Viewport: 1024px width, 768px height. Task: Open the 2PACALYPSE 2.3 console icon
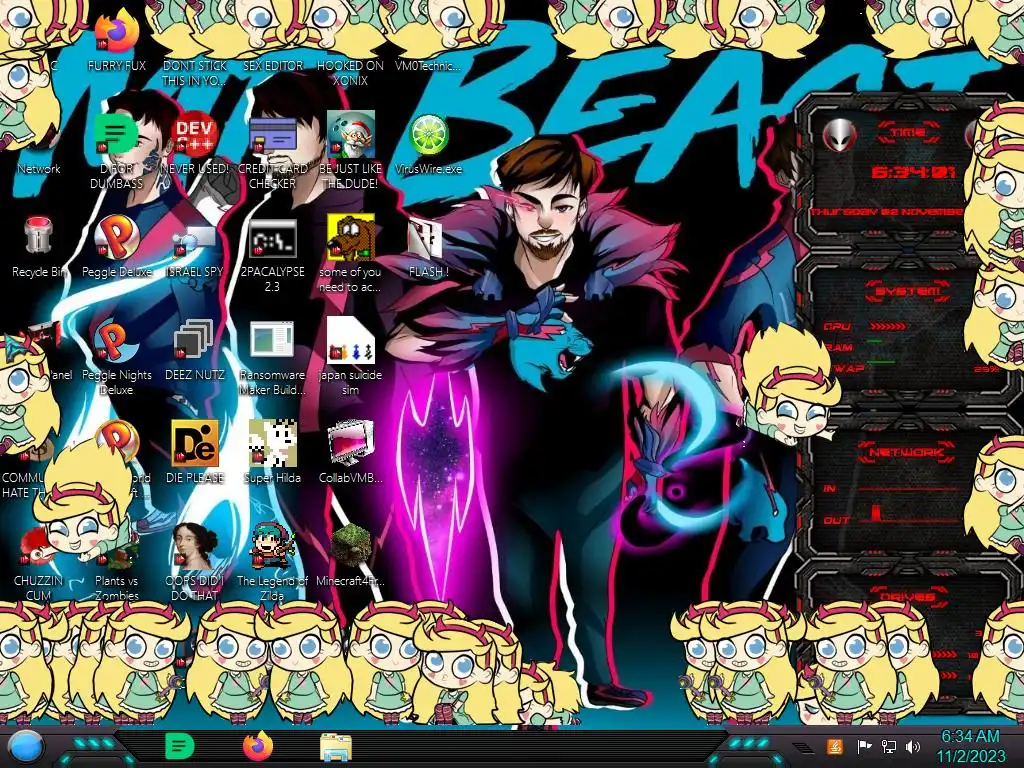[272, 238]
